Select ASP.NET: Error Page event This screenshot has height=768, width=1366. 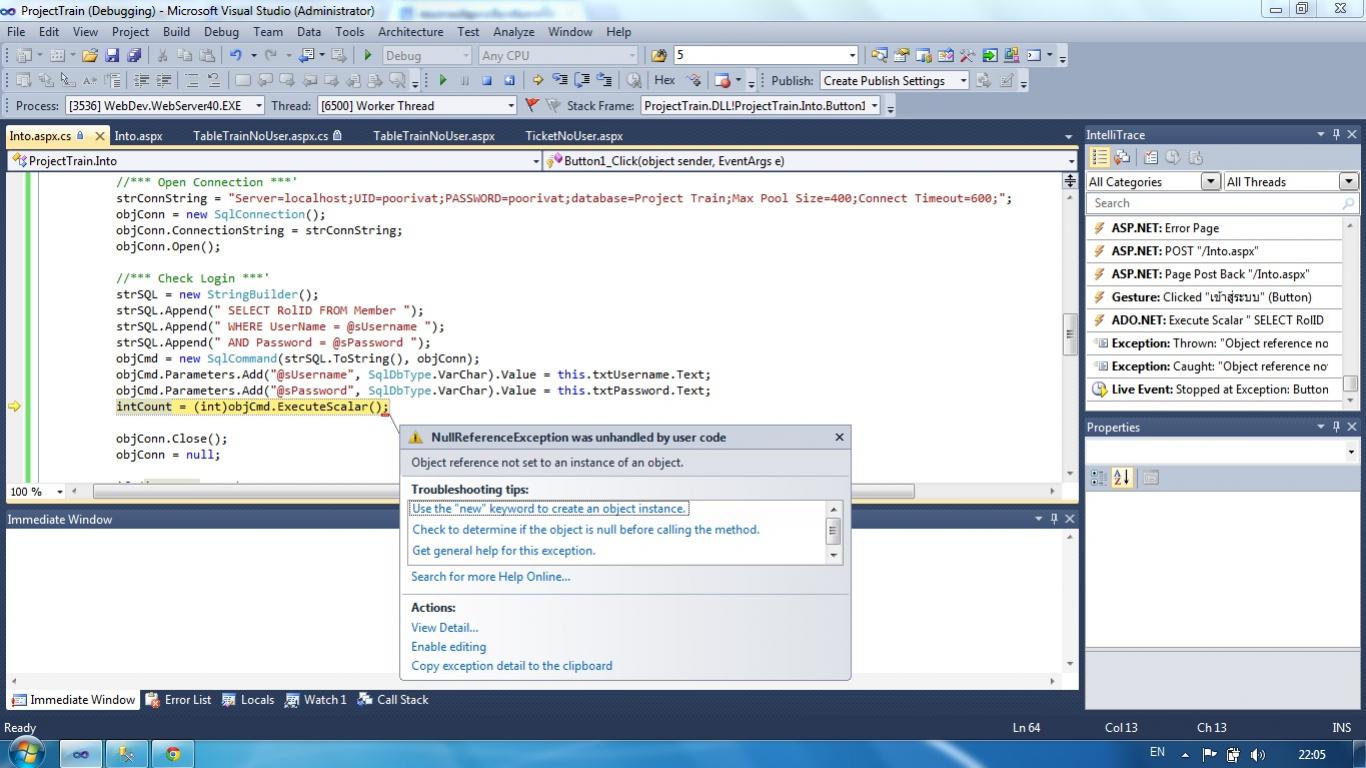coord(1214,228)
